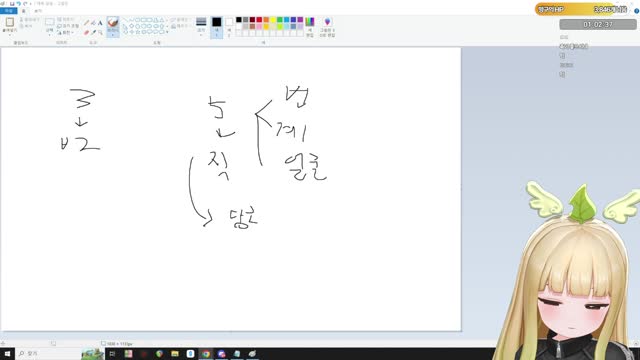This screenshot has width=640, height=360.
Task: Open the Edit colors dialog
Action: click(310, 27)
